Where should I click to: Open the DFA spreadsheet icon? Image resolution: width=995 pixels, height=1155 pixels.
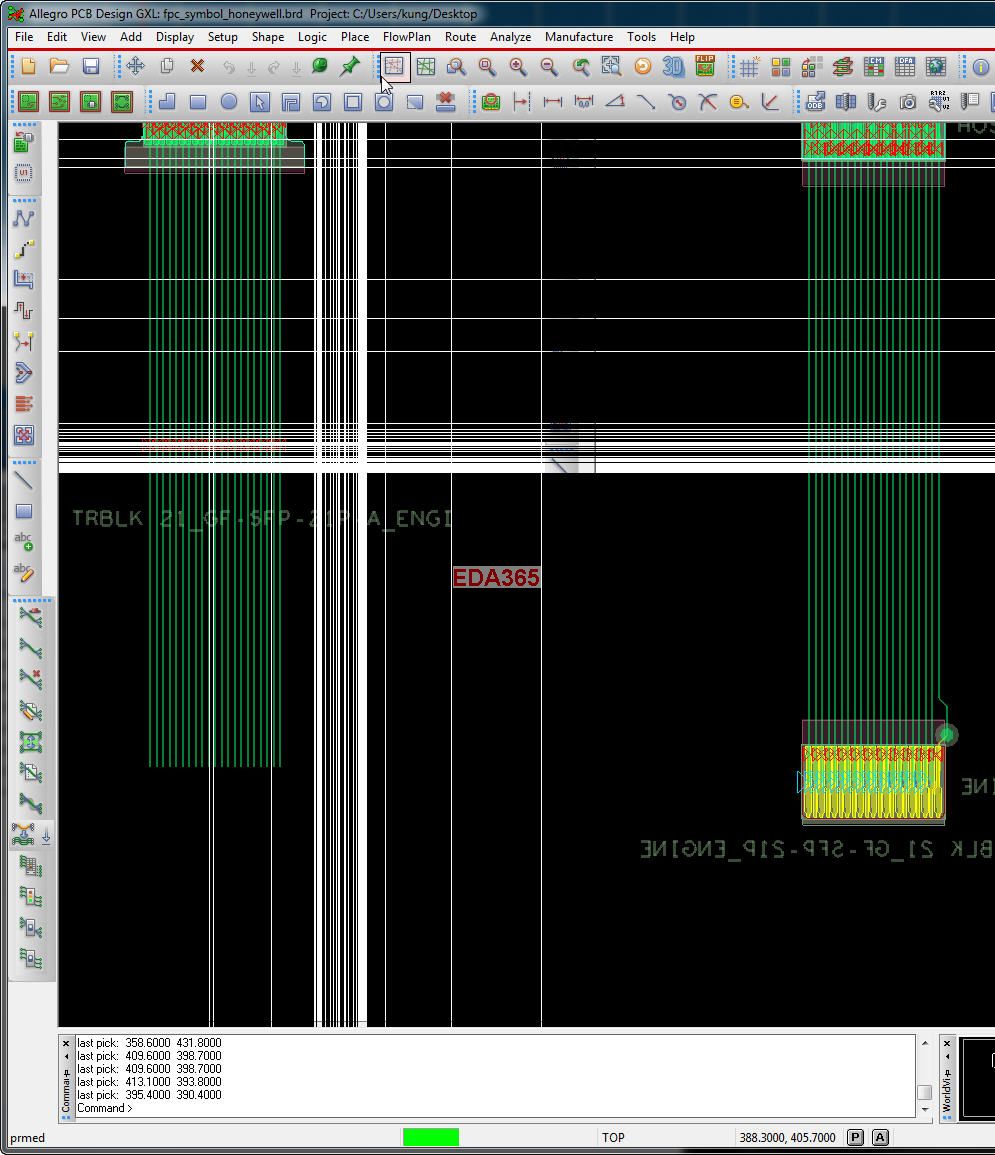(x=904, y=67)
